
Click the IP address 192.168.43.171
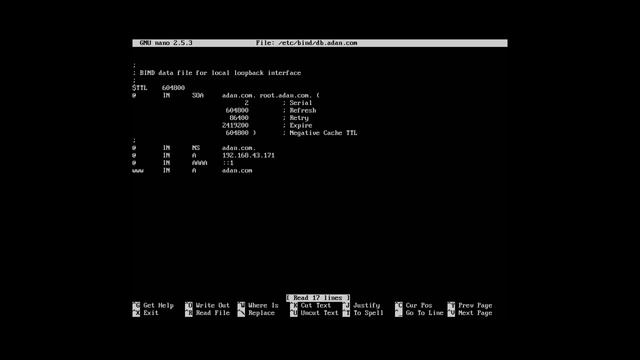(x=249, y=156)
